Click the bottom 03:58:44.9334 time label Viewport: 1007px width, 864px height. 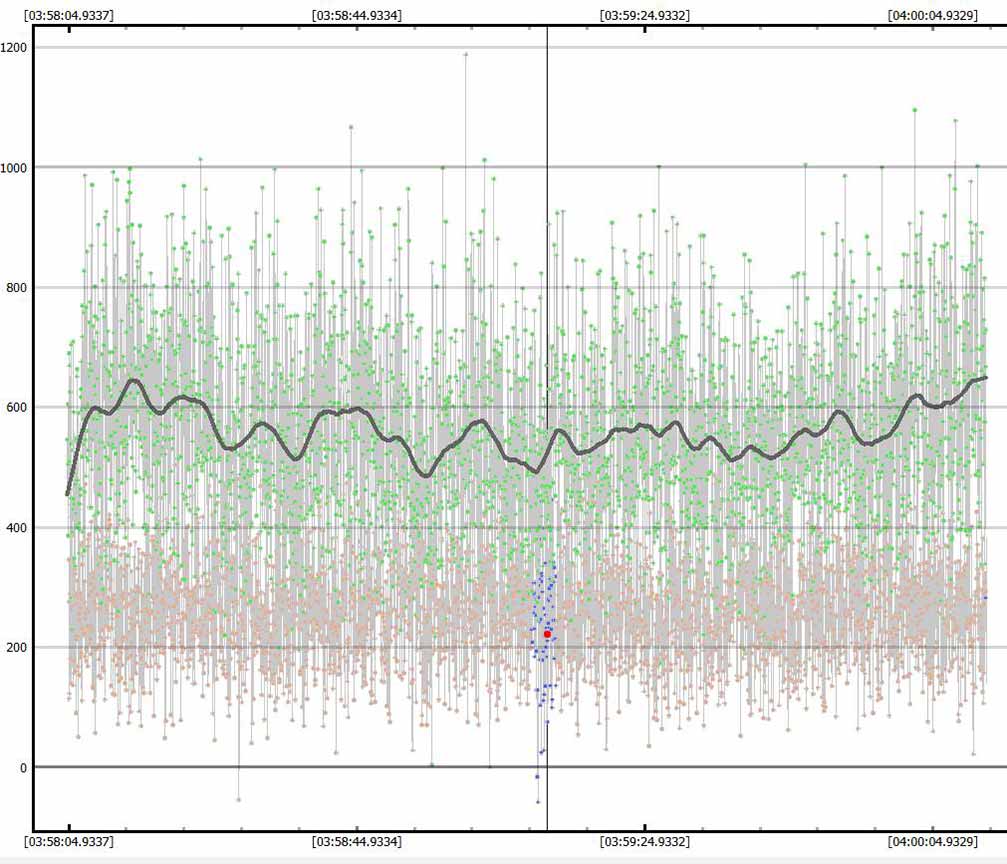click(357, 842)
